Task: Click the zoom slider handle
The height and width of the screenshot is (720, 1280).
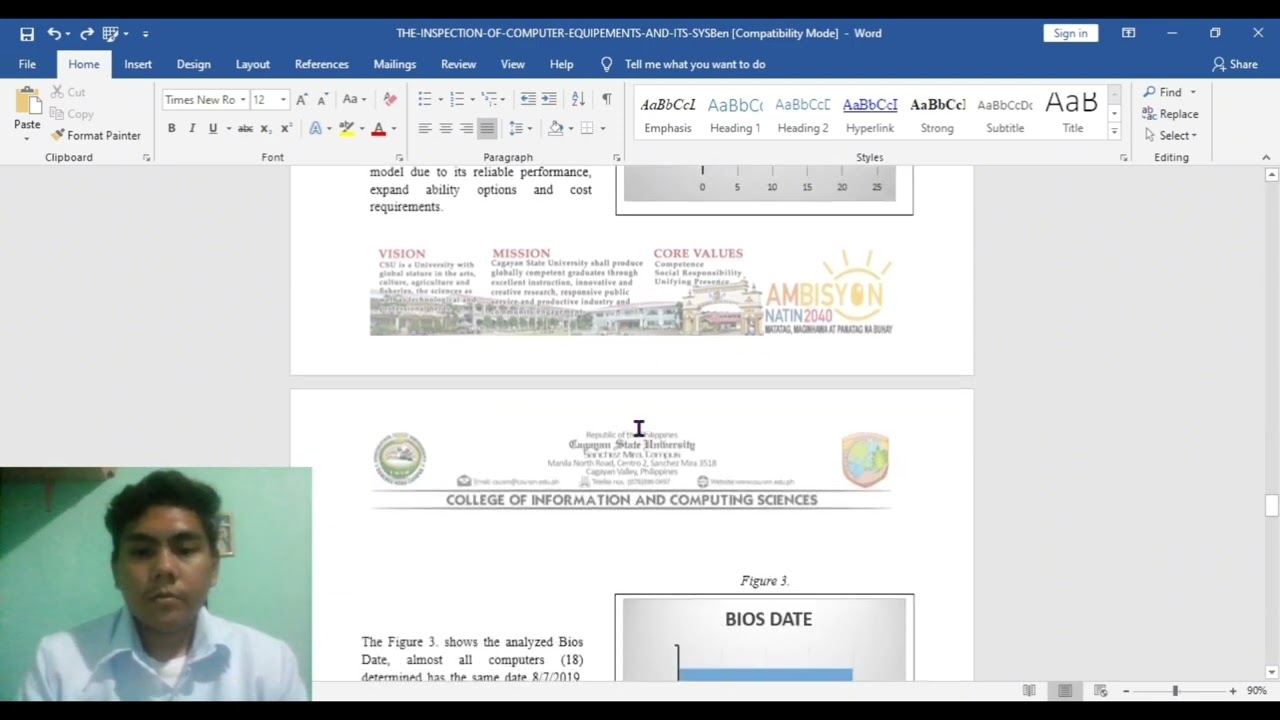Action: pos(1175,691)
